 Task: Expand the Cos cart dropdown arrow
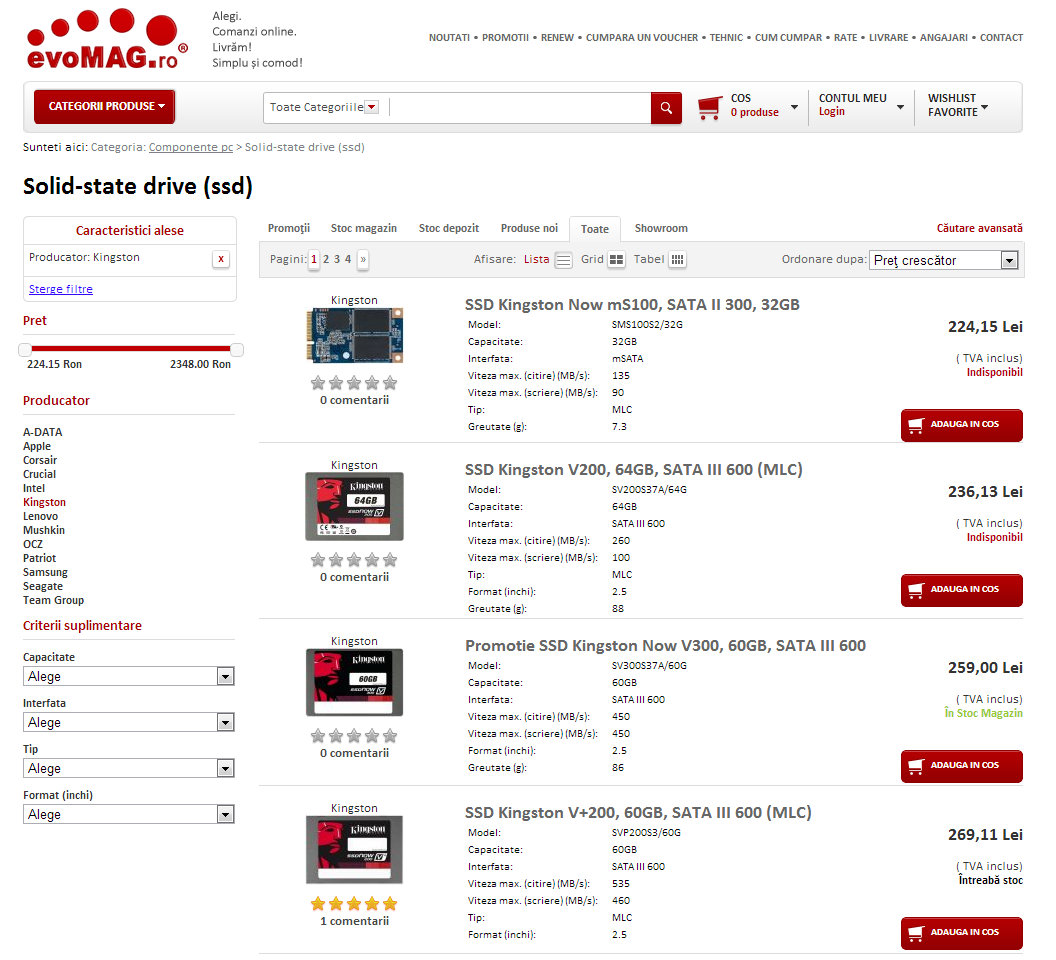pos(795,107)
